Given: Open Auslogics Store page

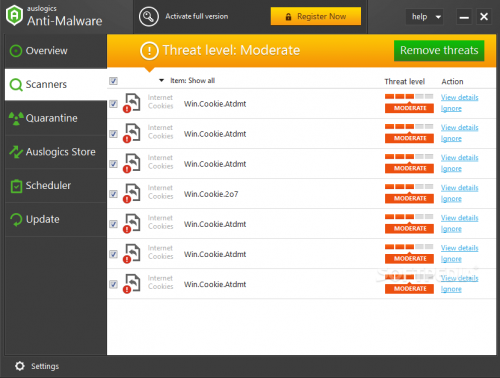Looking at the screenshot, I should 56,152.
